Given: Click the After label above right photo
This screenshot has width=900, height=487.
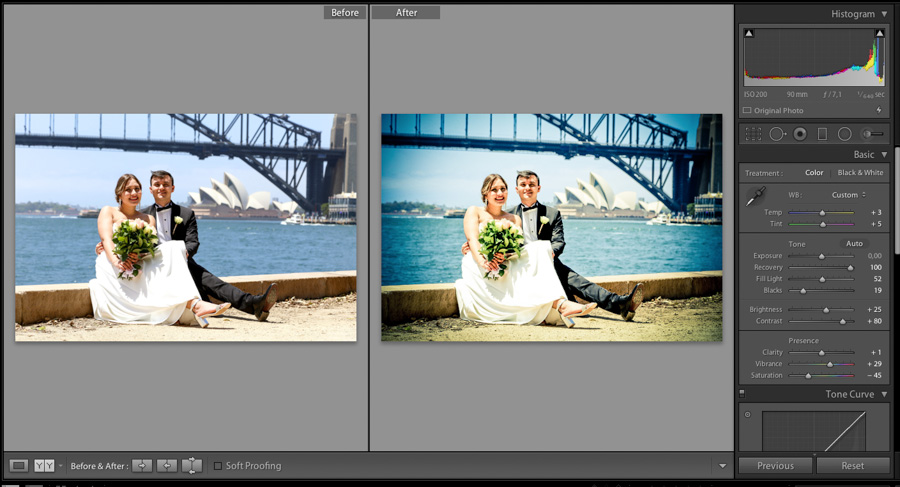Looking at the screenshot, I should (406, 13).
